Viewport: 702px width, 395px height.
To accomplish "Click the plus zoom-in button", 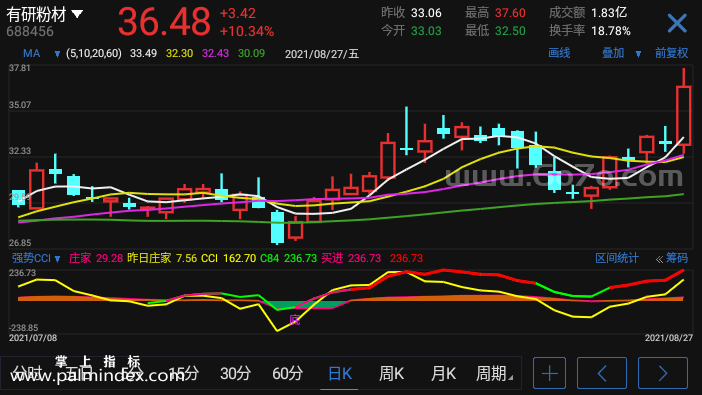I will [x=549, y=373].
